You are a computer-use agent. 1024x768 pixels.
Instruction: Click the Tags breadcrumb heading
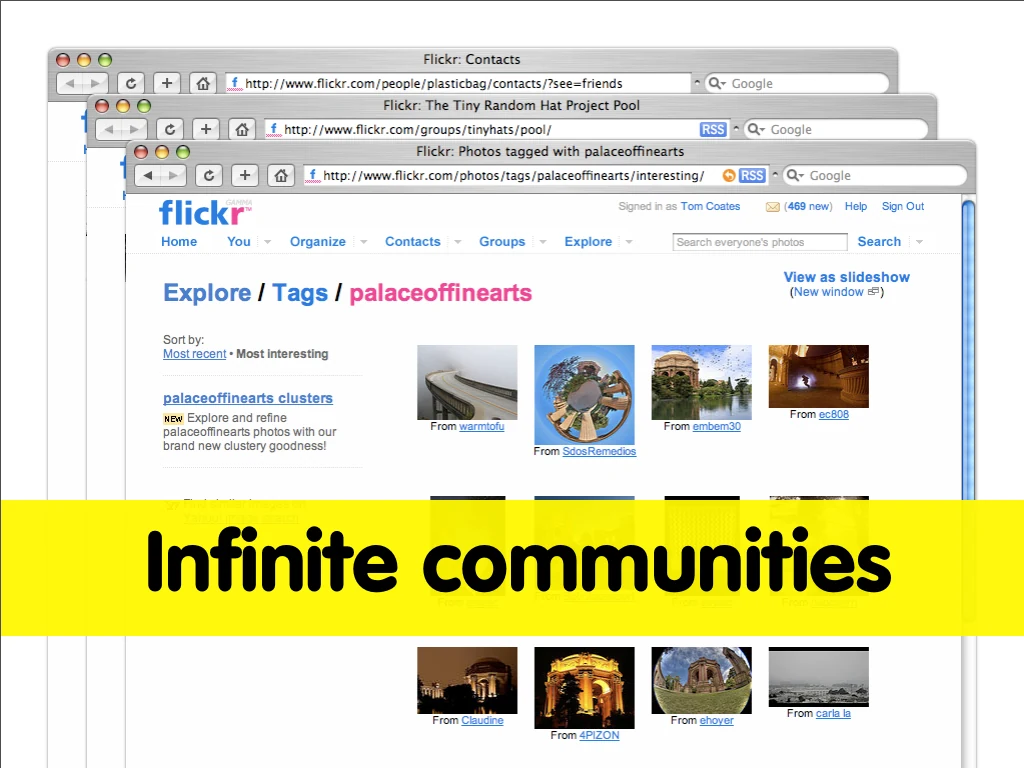point(300,293)
